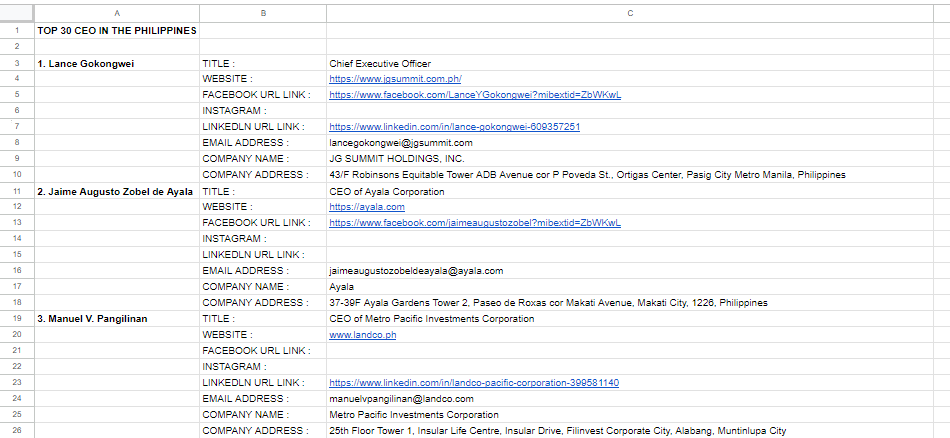Select the company name cell "Metro Pacific Investments Corporation"
This screenshot has height=438, width=950.
(x=630, y=414)
